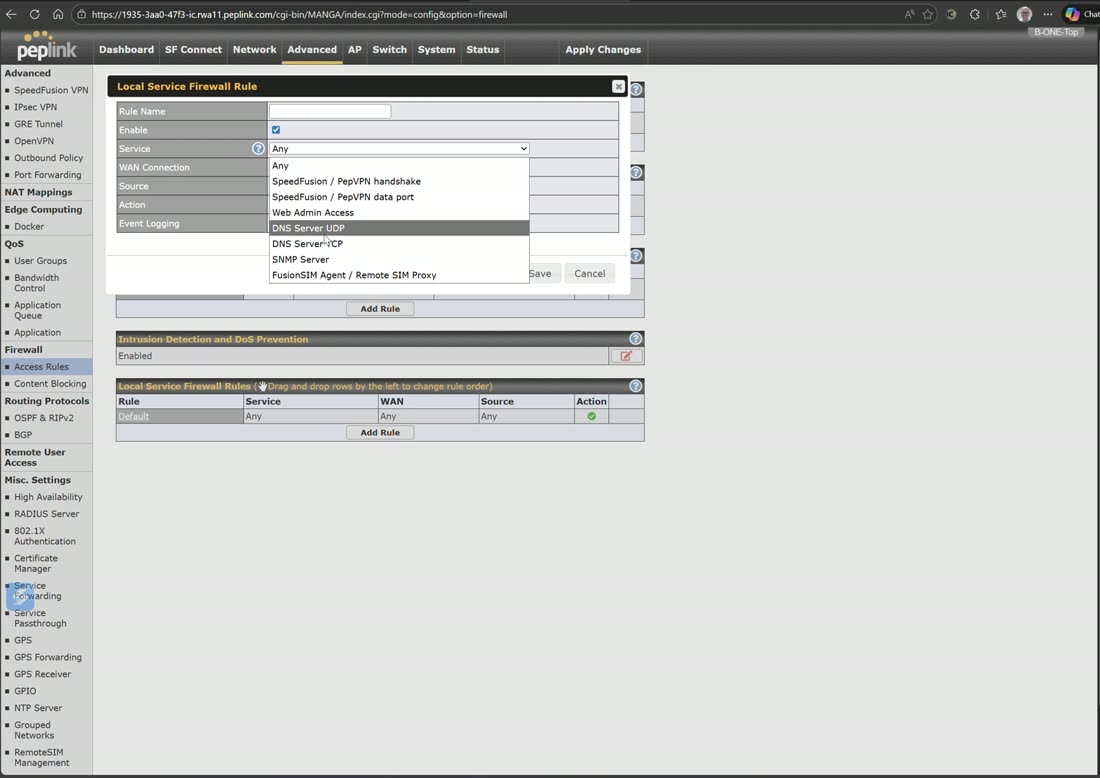Screen dimensions: 1100x778
Task: Click Cancel in firewall rule dialog
Action: 589,274
